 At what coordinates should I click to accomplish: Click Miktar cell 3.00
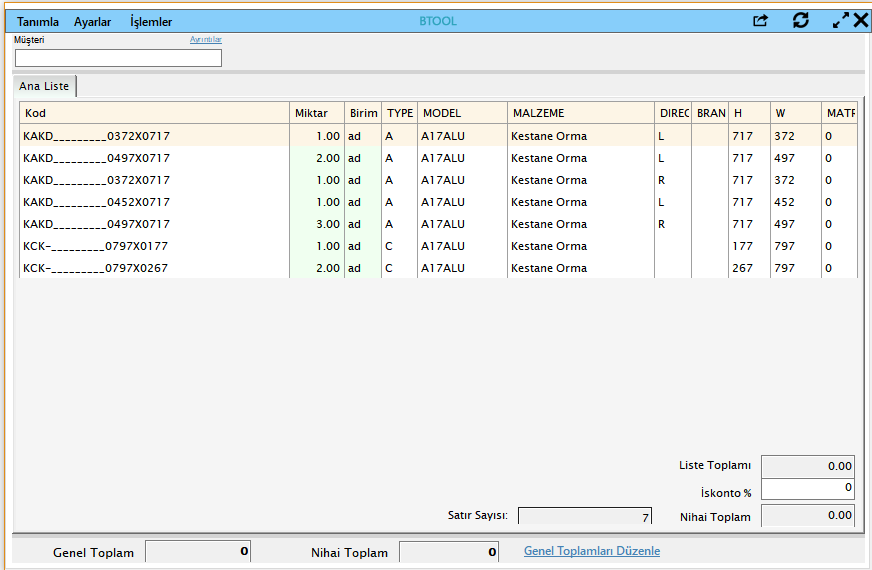coord(317,224)
